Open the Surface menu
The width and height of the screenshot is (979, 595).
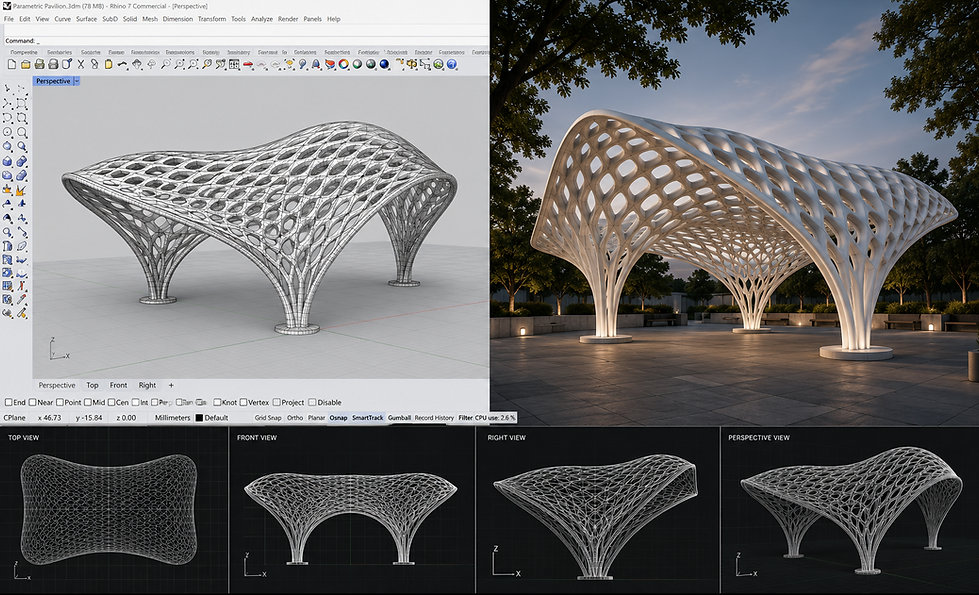pos(86,19)
